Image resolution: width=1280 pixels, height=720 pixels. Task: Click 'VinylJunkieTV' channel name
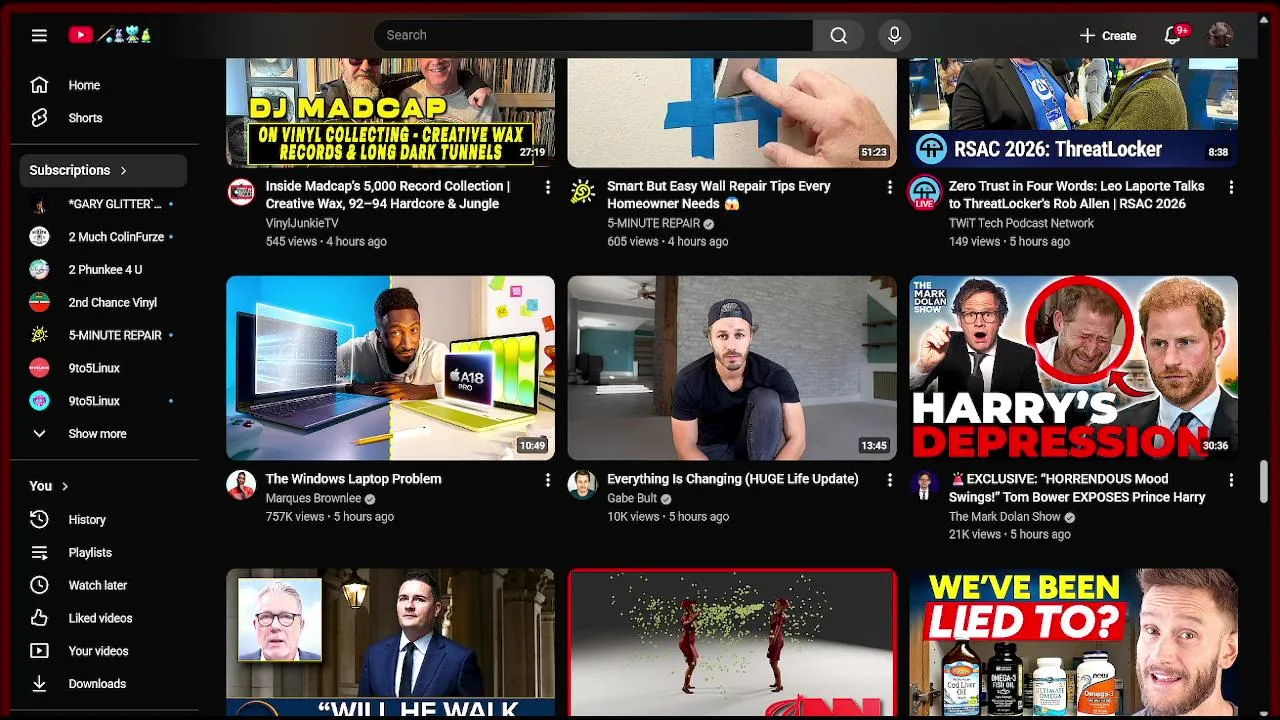(302, 223)
